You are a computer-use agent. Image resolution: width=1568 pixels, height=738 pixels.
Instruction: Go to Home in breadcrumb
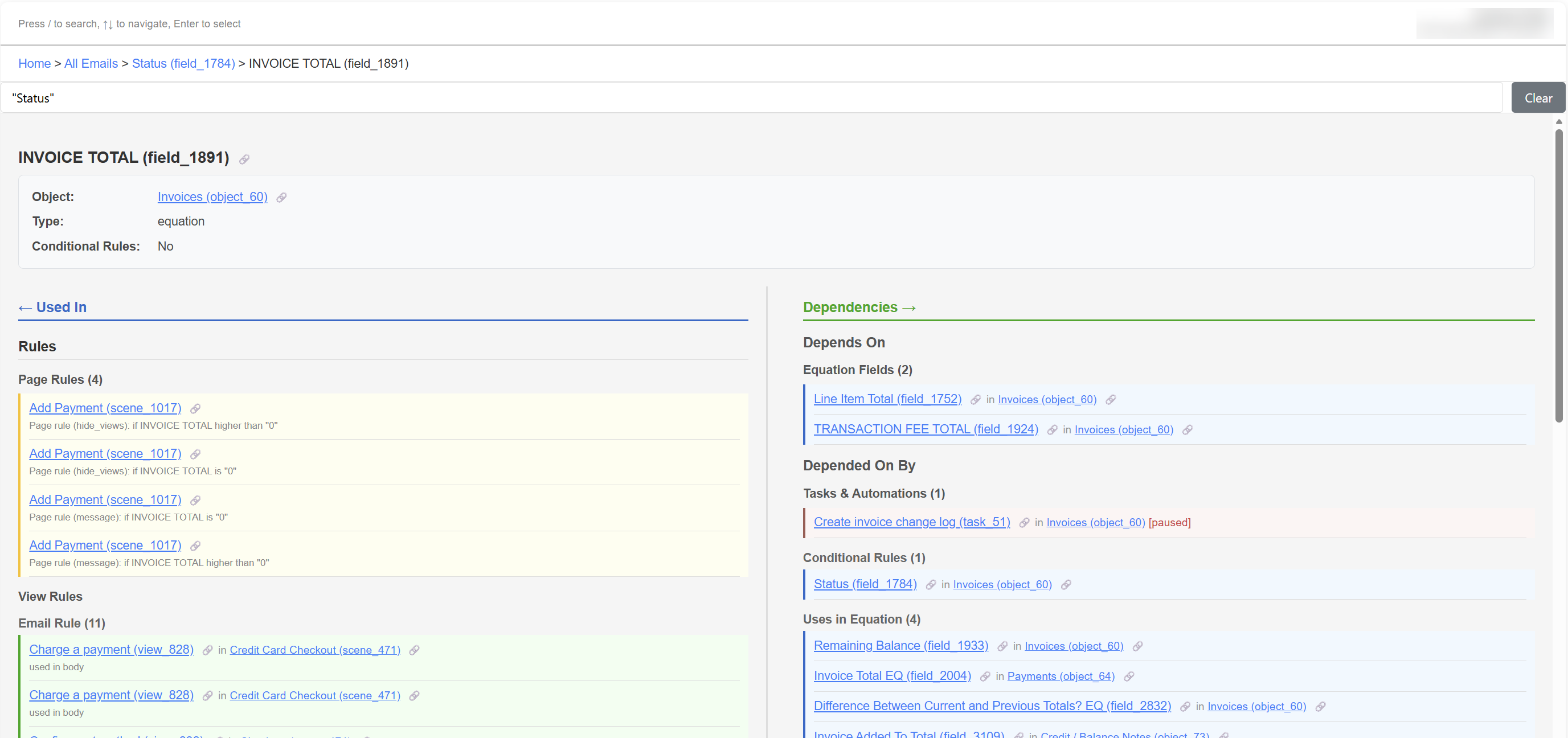(34, 63)
